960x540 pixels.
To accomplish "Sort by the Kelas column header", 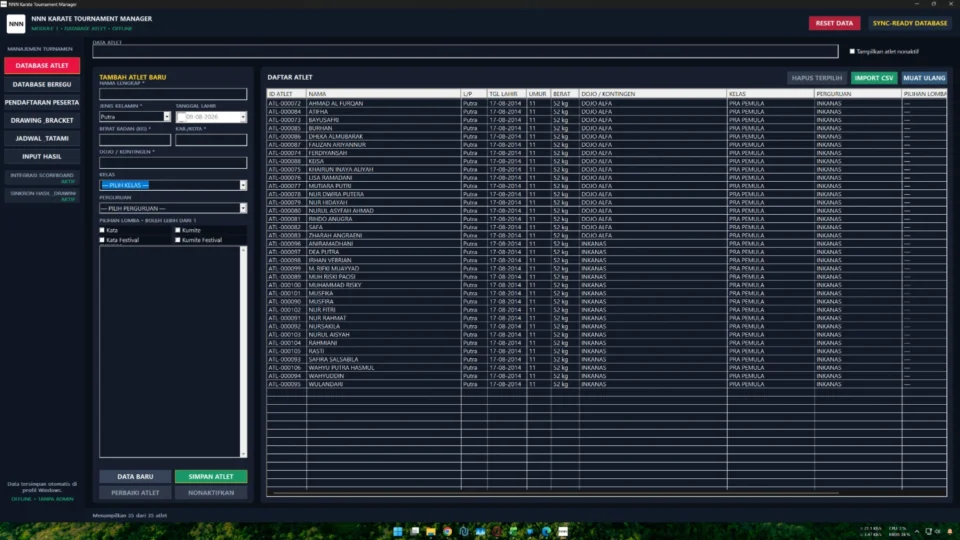I will [770, 94].
